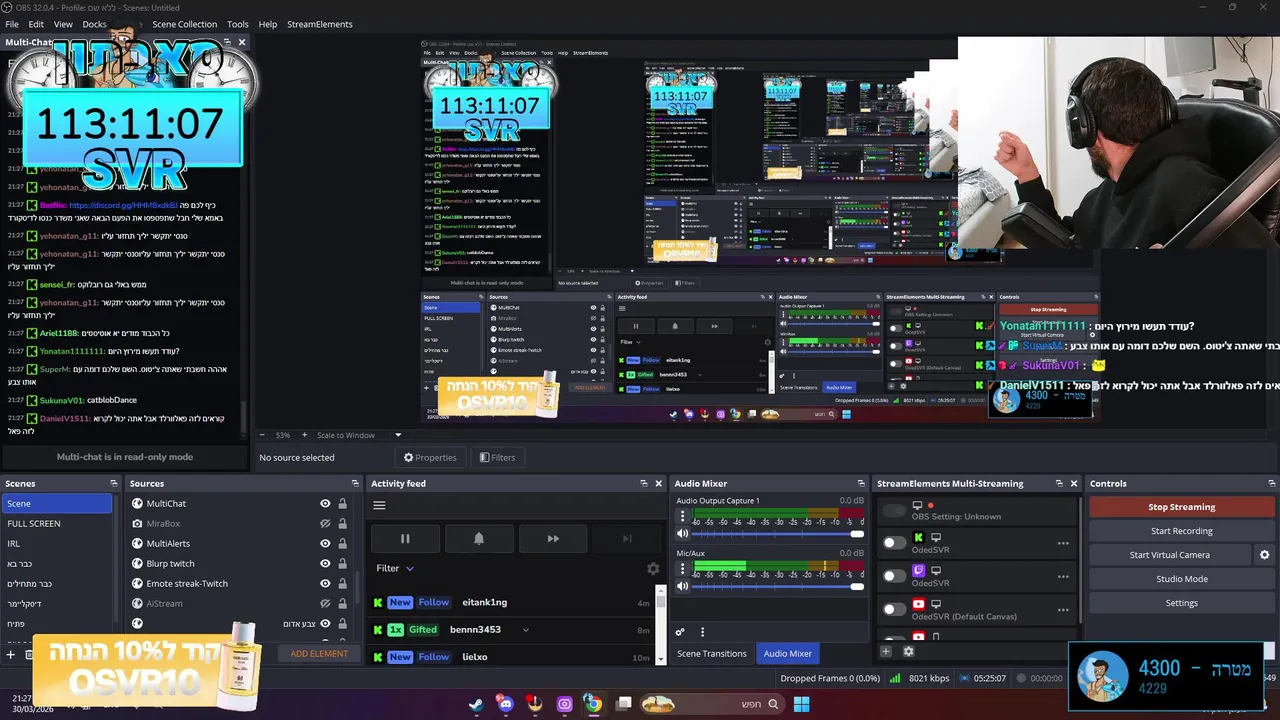Open the Activity feed hamburger menu
This screenshot has width=1280, height=720.
[379, 505]
